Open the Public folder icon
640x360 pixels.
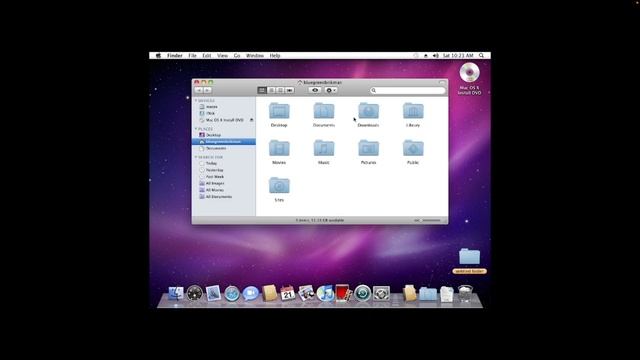(413, 148)
